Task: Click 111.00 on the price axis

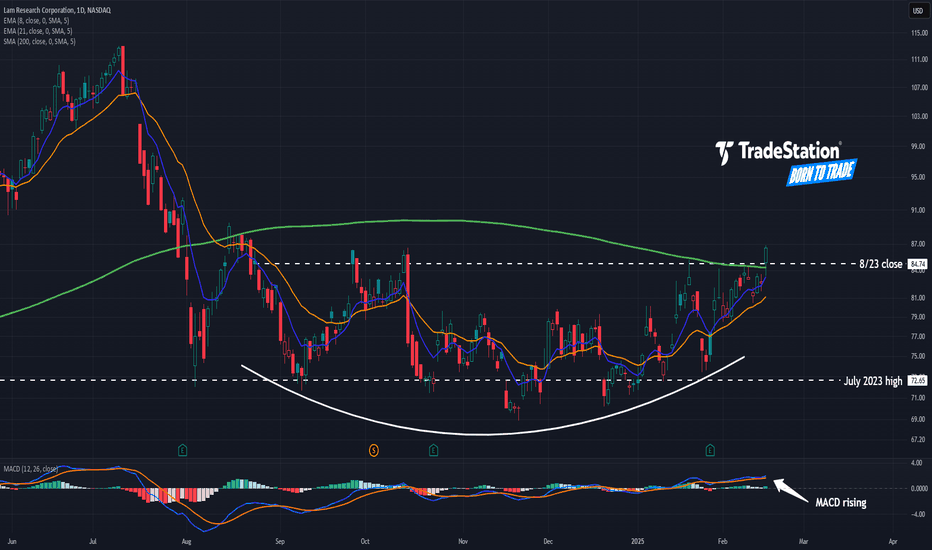Action: point(919,59)
